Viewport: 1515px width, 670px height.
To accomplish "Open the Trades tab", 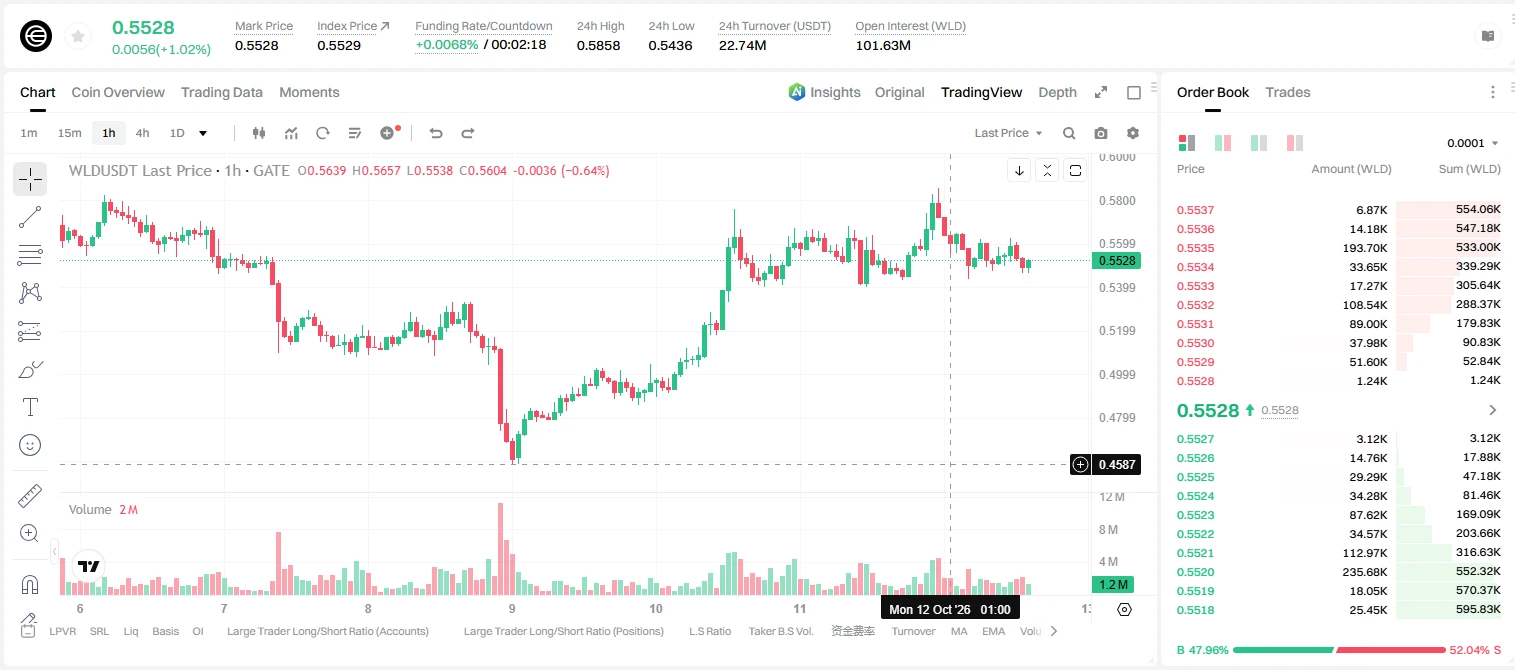I will [1287, 92].
